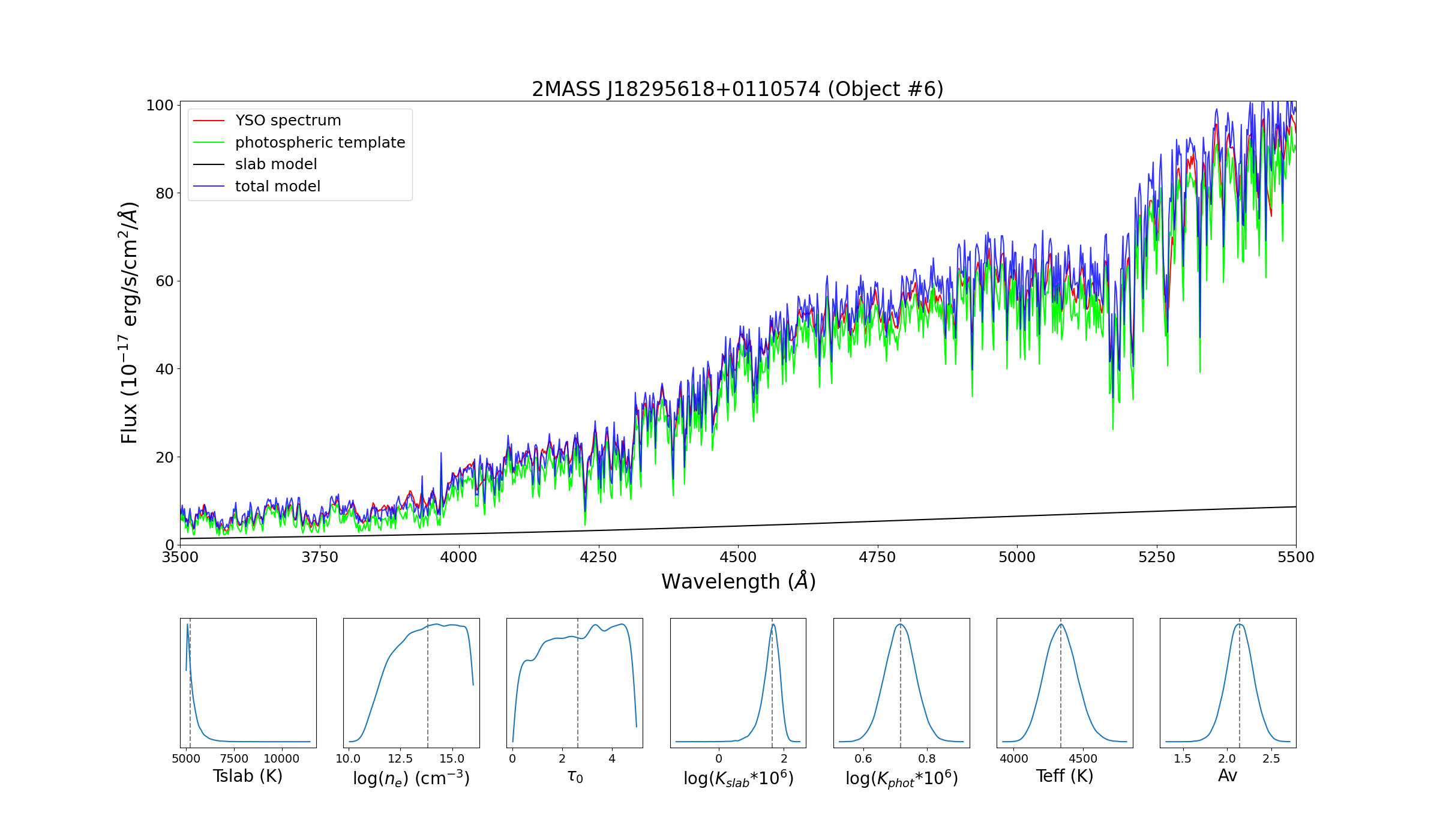The height and width of the screenshot is (840, 1440).
Task: Click the Wavelength x-axis label
Action: [738, 581]
